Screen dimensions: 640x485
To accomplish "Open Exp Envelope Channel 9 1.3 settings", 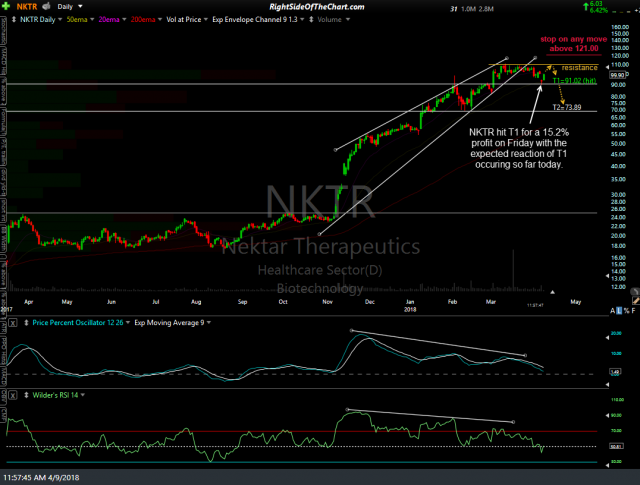I will (x=258, y=19).
